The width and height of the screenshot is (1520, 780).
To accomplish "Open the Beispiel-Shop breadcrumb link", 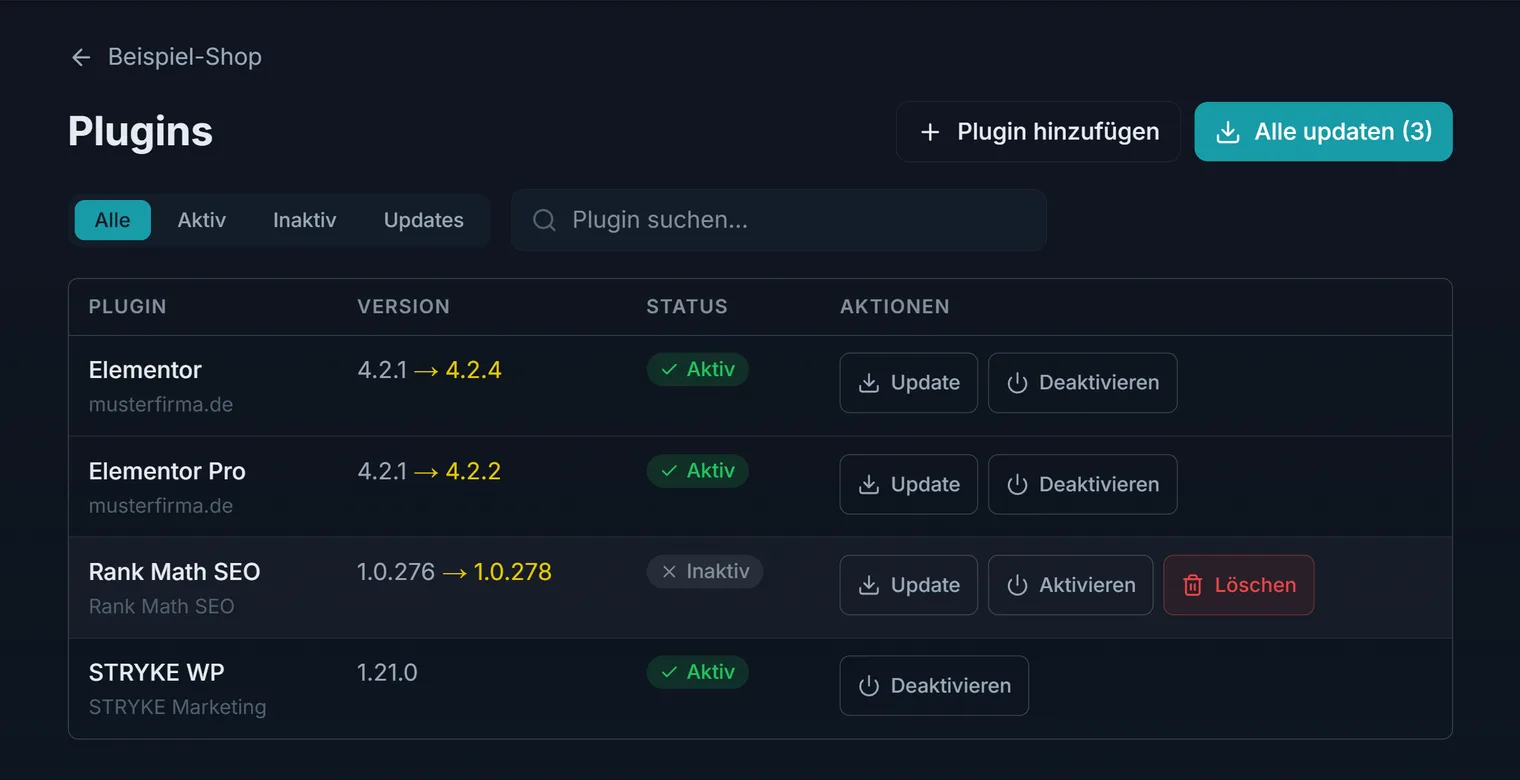I will 185,57.
